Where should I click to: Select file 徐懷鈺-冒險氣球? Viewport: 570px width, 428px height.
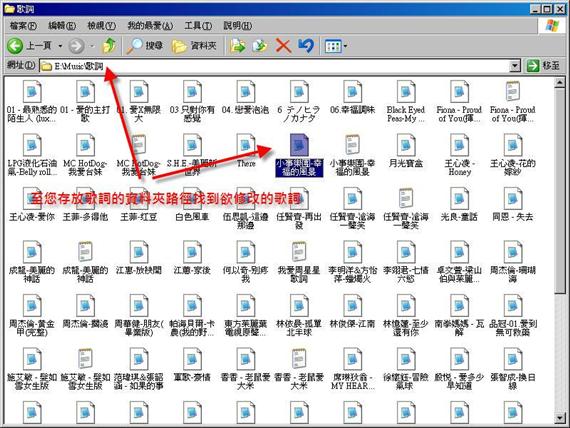406,369
